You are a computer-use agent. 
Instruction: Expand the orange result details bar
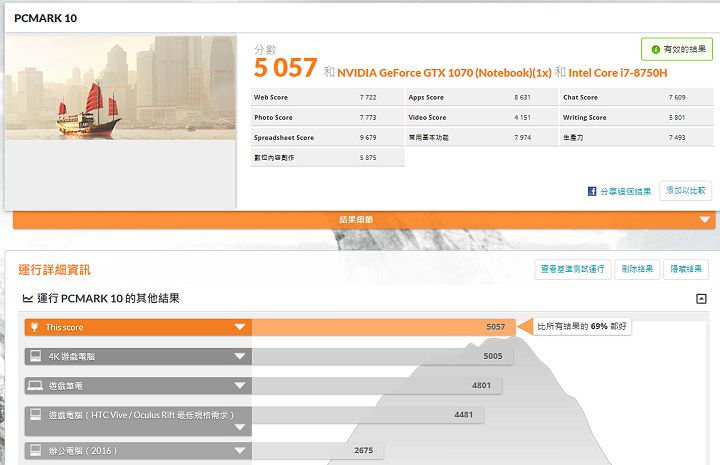click(x=704, y=220)
